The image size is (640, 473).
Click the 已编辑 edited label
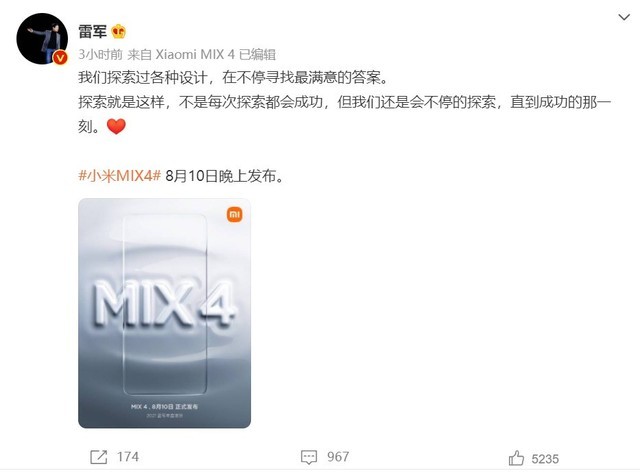pos(257,54)
